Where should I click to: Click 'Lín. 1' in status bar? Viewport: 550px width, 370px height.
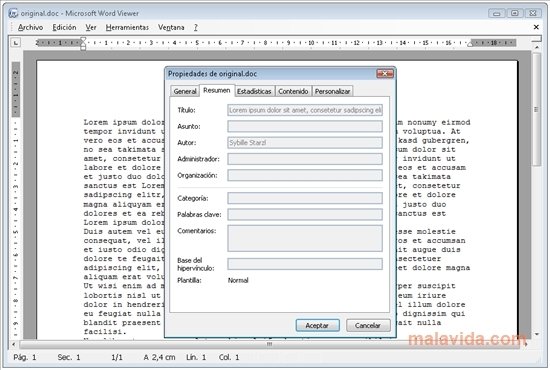(196, 357)
